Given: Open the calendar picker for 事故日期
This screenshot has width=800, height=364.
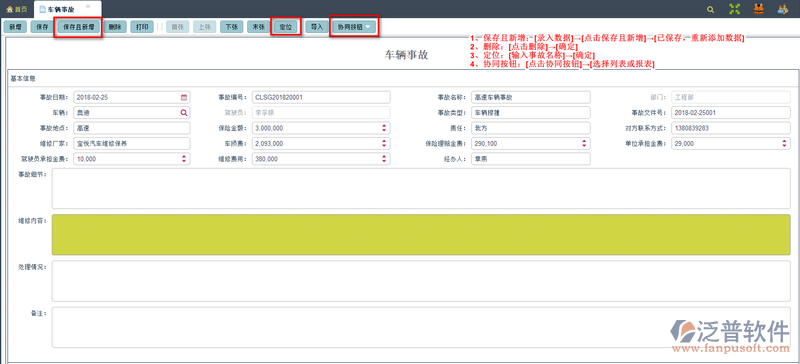Looking at the screenshot, I should click(184, 97).
